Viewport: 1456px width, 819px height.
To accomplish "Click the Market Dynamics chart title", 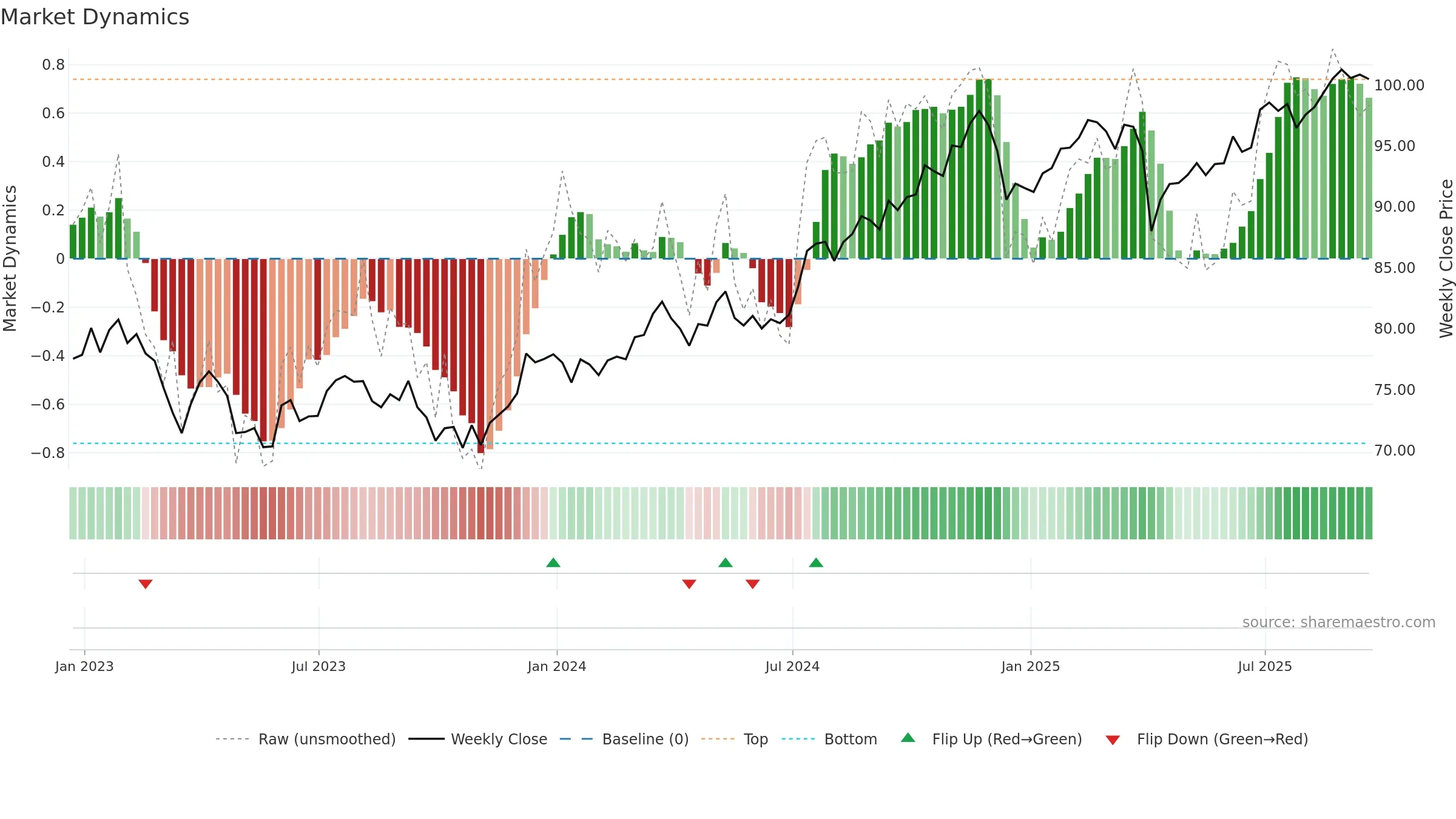I will point(95,17).
